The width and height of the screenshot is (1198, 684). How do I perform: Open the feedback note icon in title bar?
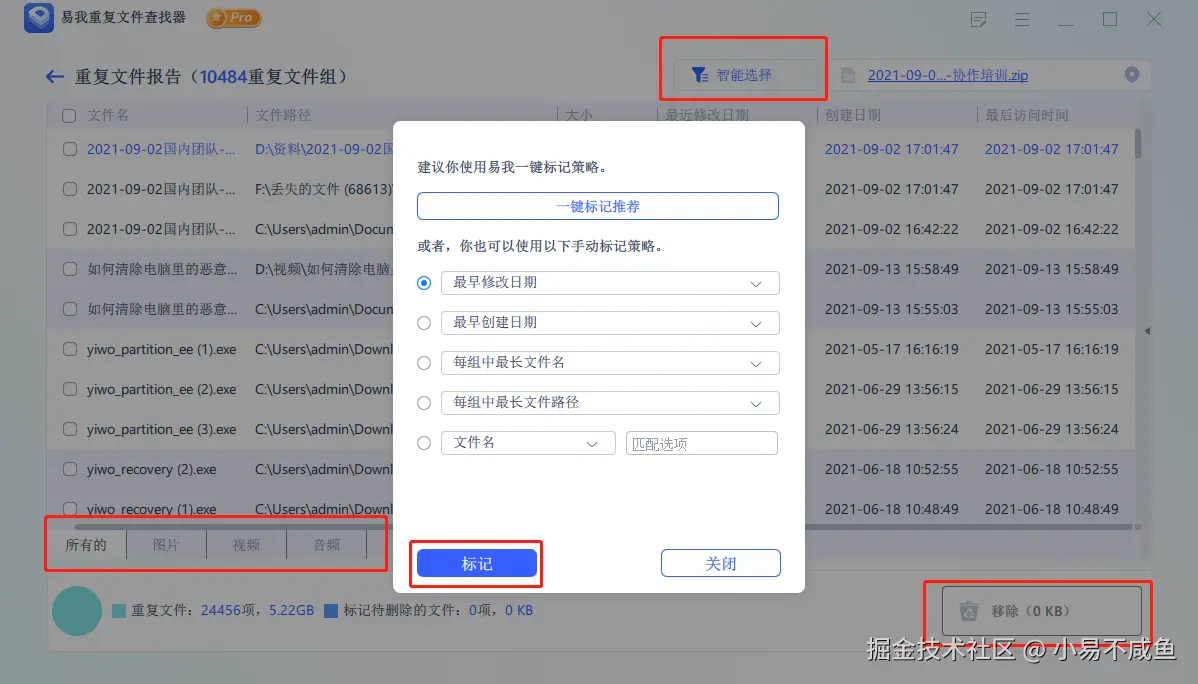(978, 20)
